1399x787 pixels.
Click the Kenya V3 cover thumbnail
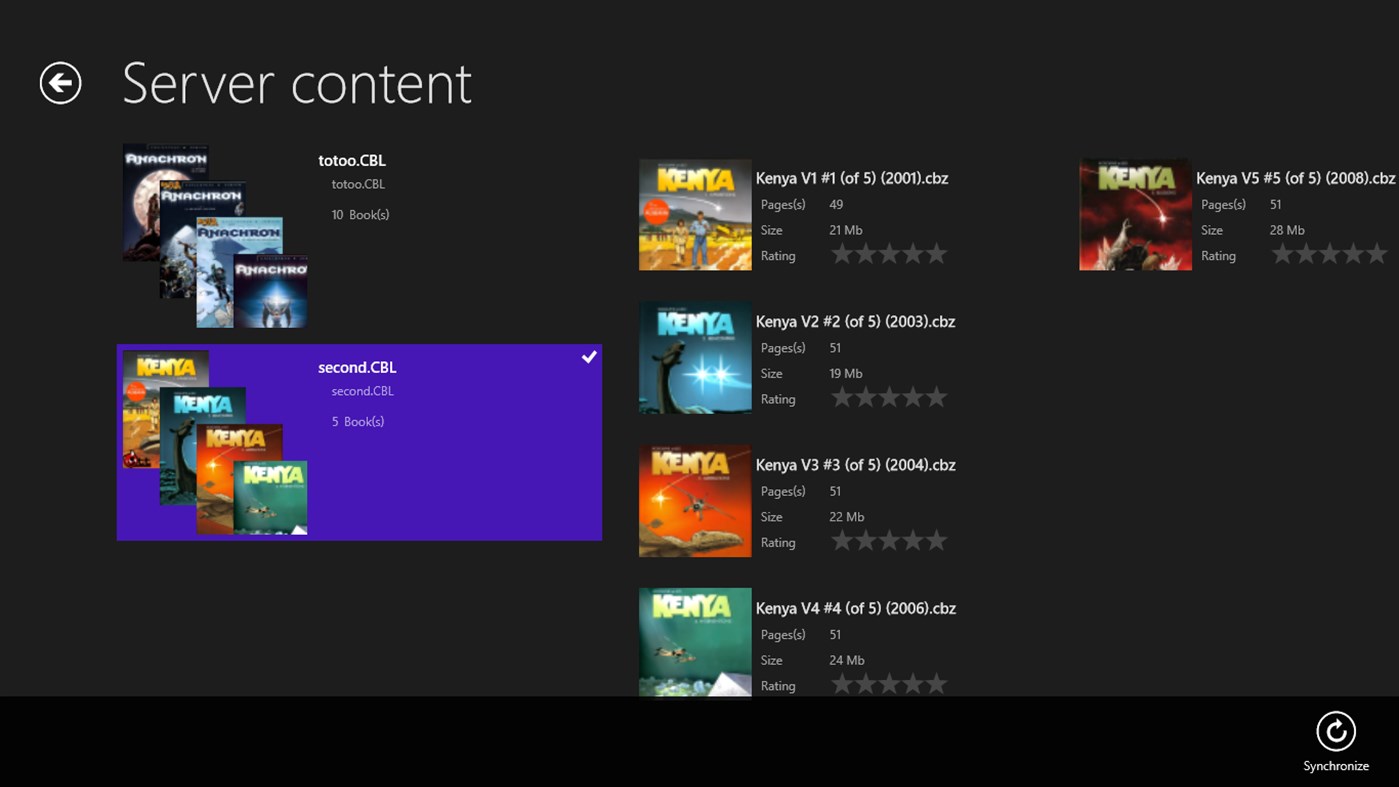tap(694, 500)
